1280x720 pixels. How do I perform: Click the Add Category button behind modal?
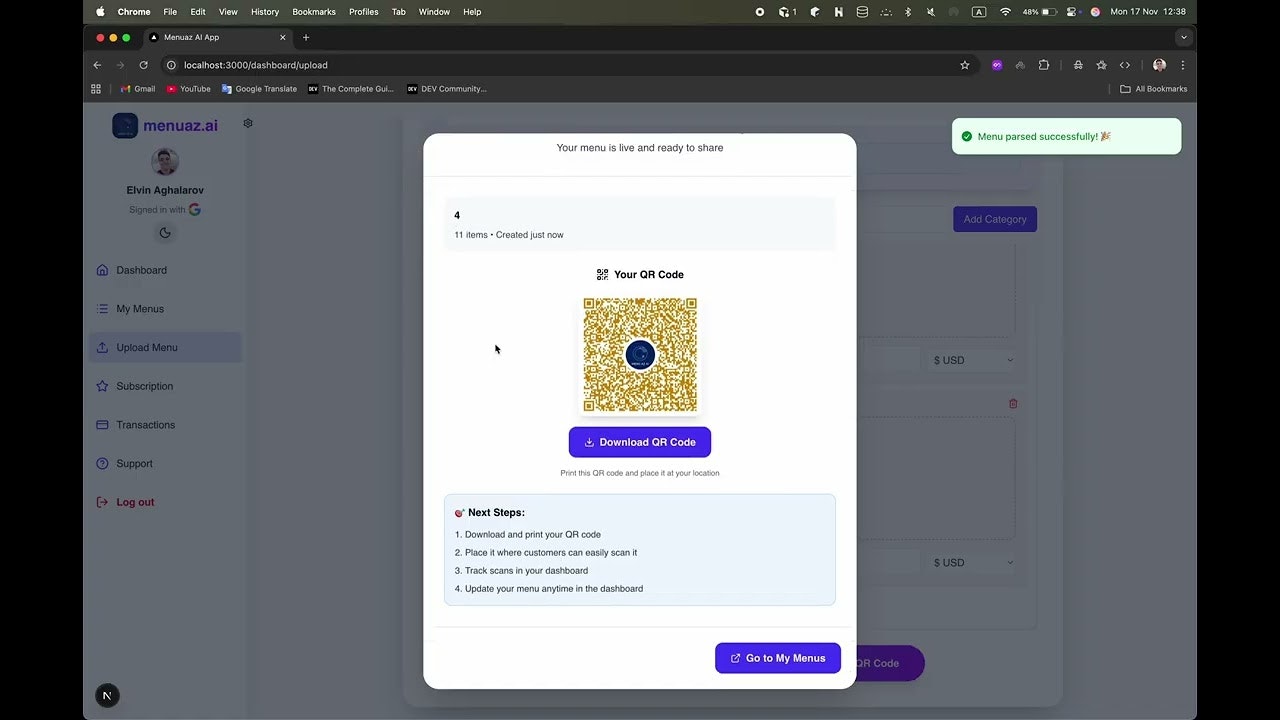pyautogui.click(x=995, y=219)
